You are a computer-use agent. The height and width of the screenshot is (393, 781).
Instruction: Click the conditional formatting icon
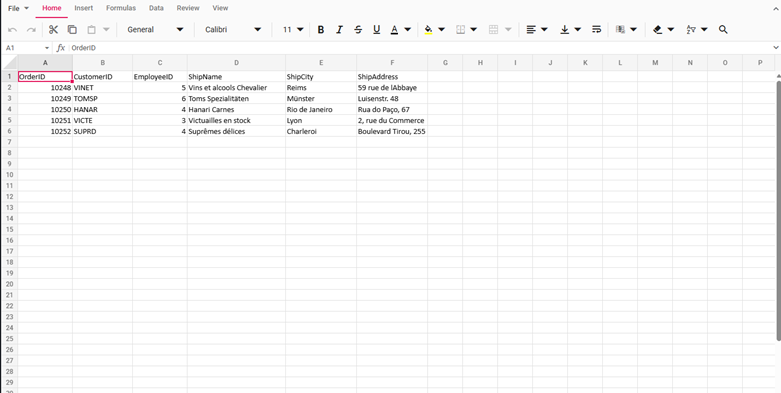click(620, 29)
